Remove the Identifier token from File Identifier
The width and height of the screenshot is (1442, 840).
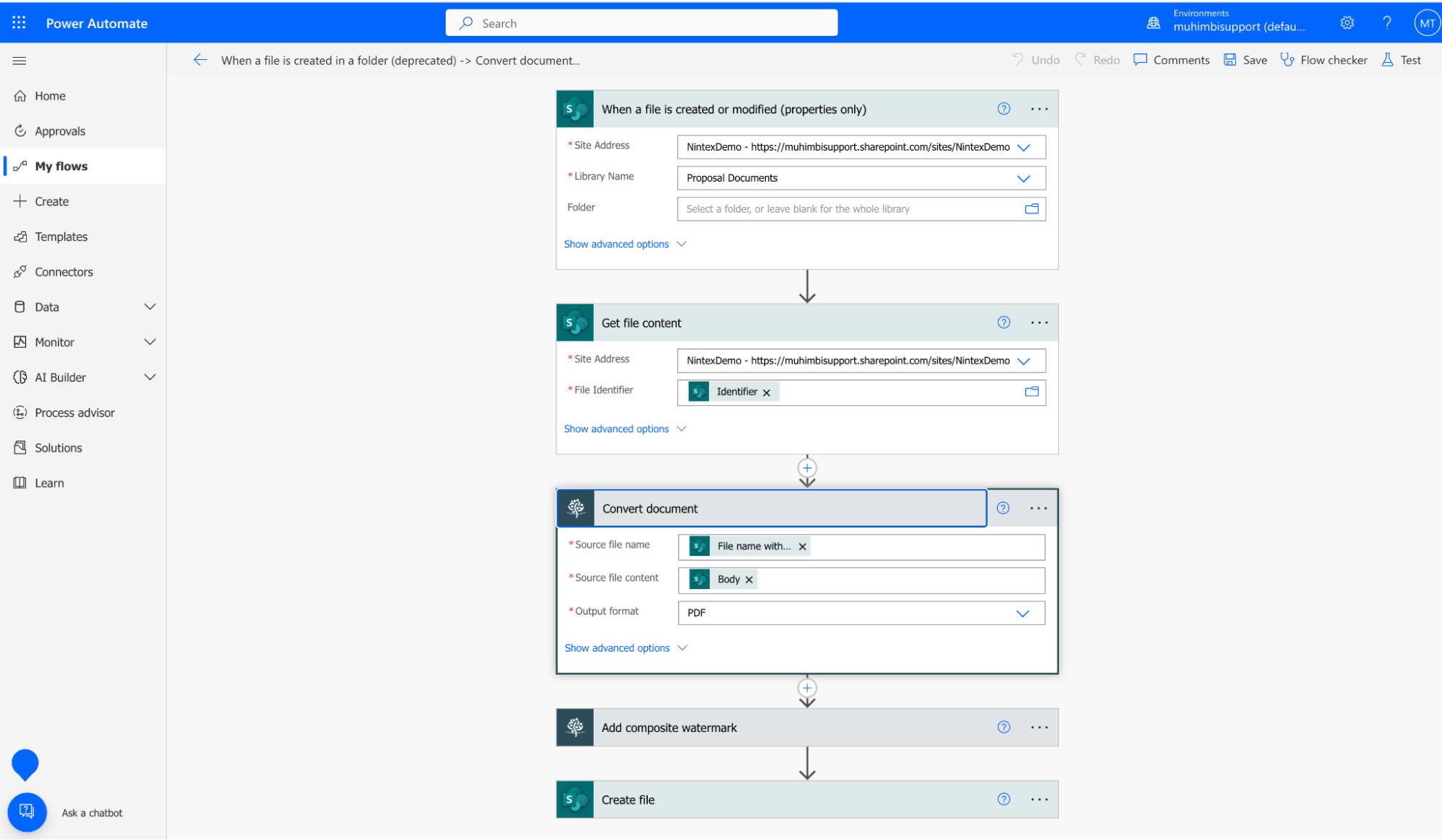coord(767,392)
